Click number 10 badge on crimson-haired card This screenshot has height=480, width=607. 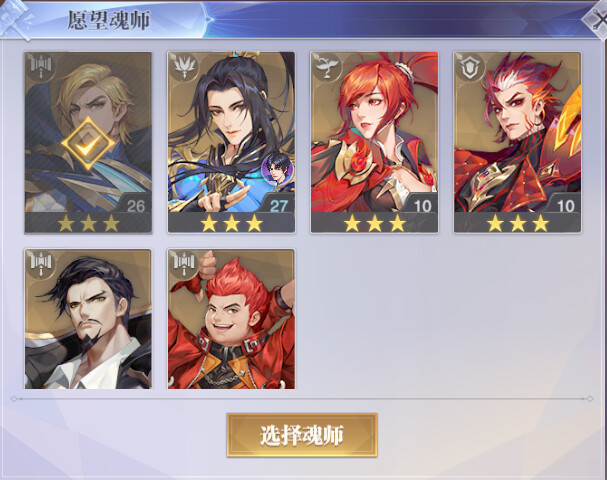click(565, 206)
